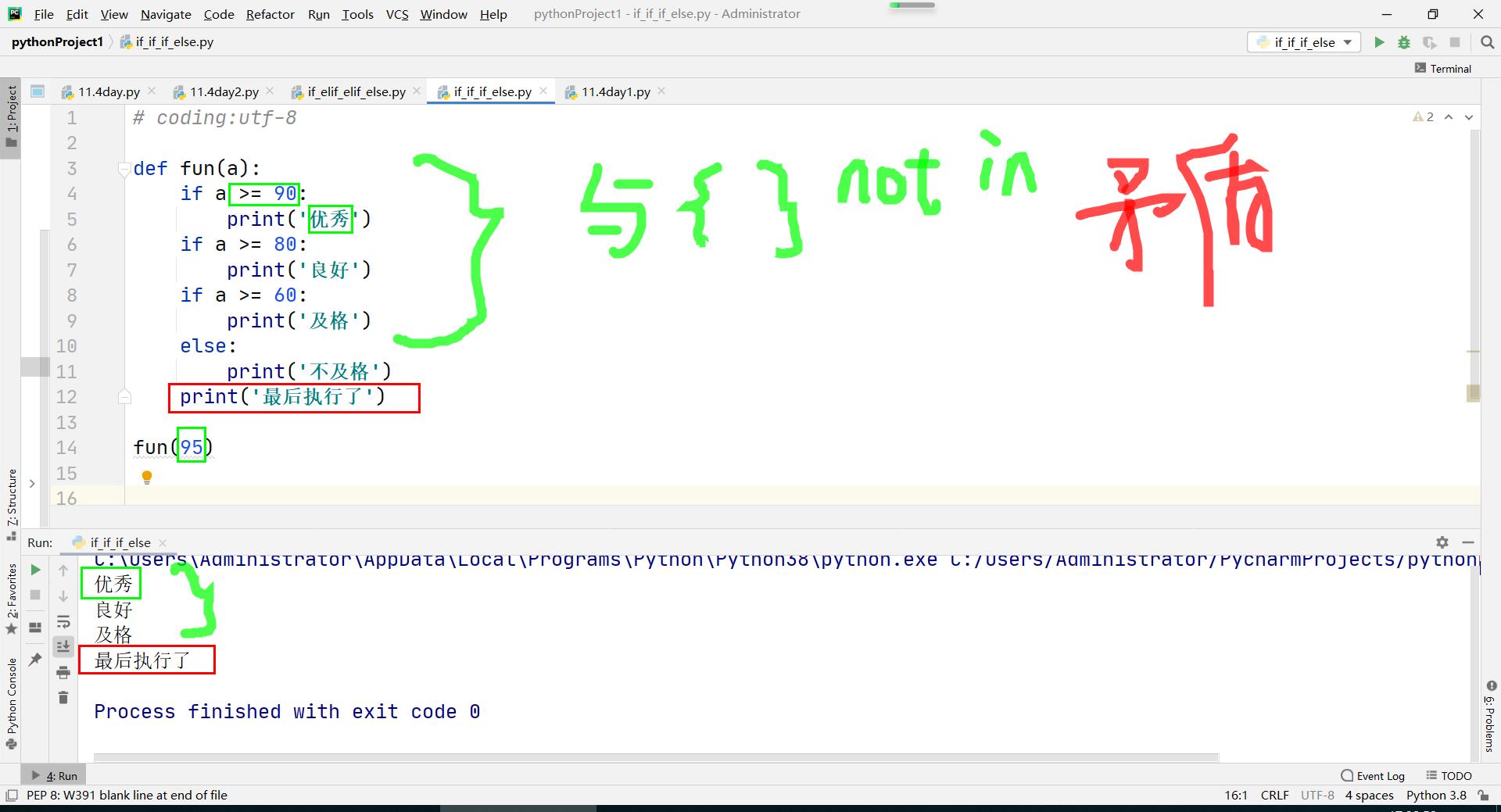Stop the process from the top toolbar
The height and width of the screenshot is (812, 1501).
click(1455, 42)
